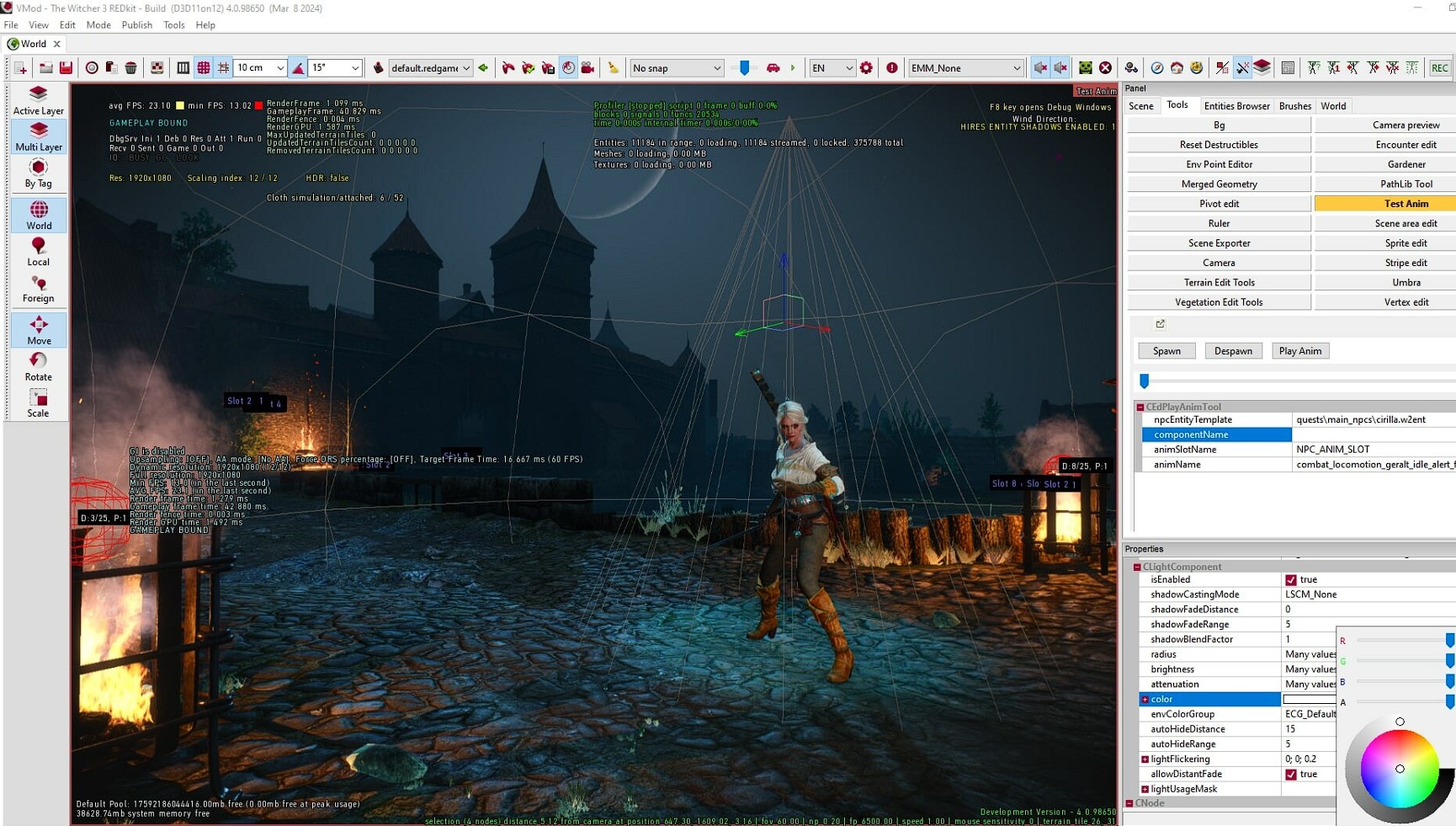This screenshot has width=1456, height=826.
Task: Open the Publish menu
Action: click(x=136, y=25)
